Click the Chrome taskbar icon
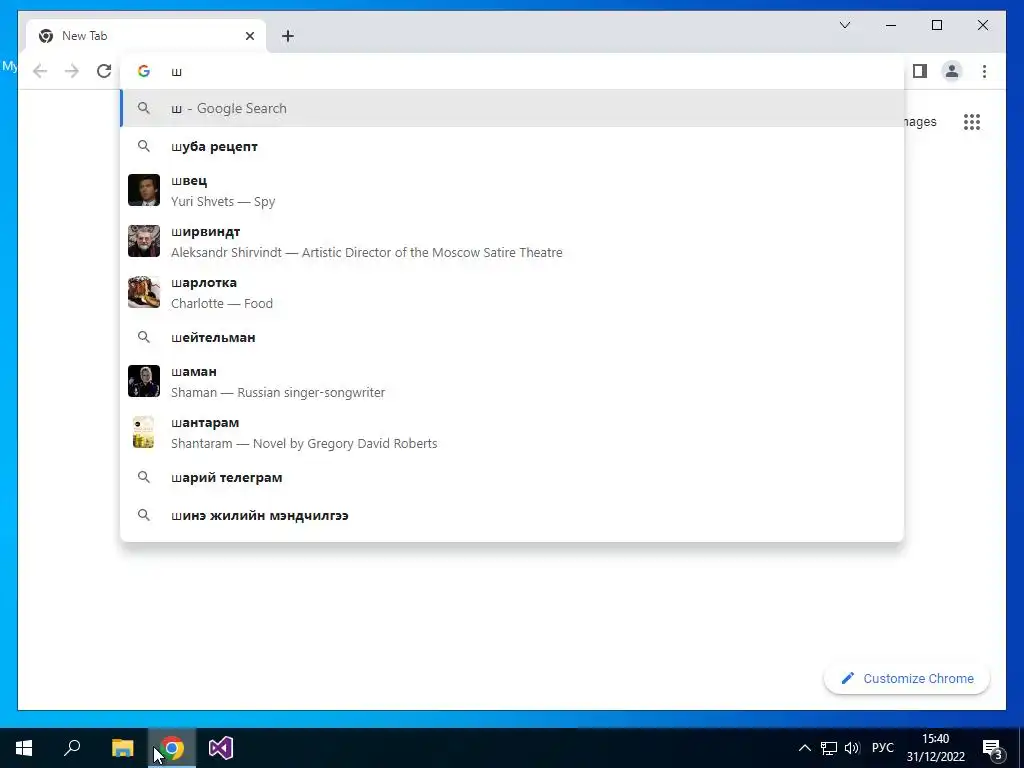 click(x=172, y=748)
